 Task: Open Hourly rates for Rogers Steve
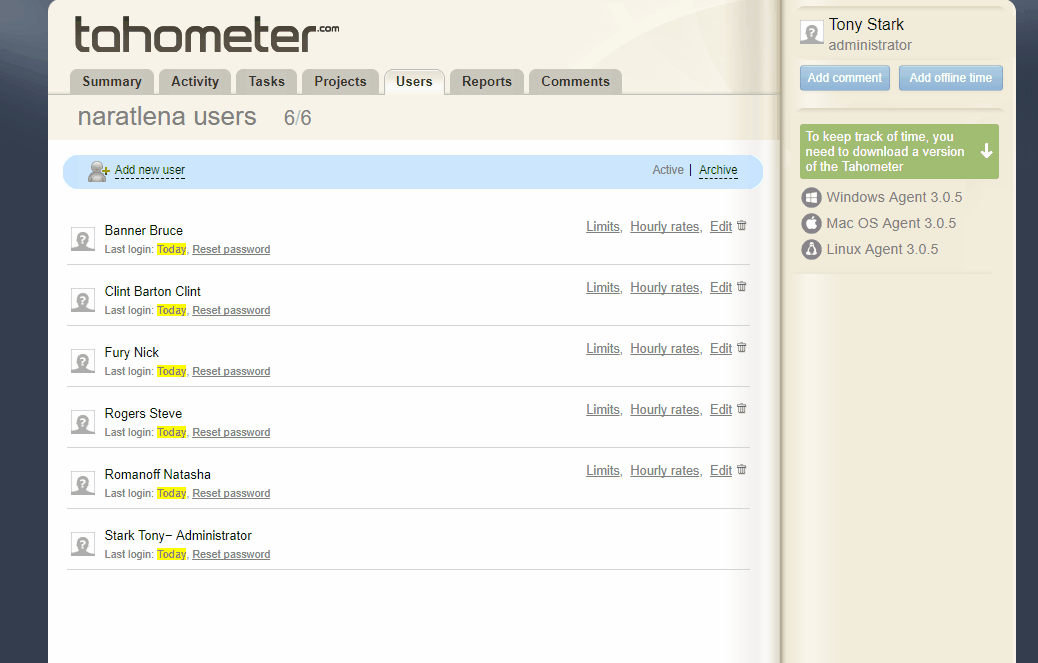pyautogui.click(x=665, y=409)
